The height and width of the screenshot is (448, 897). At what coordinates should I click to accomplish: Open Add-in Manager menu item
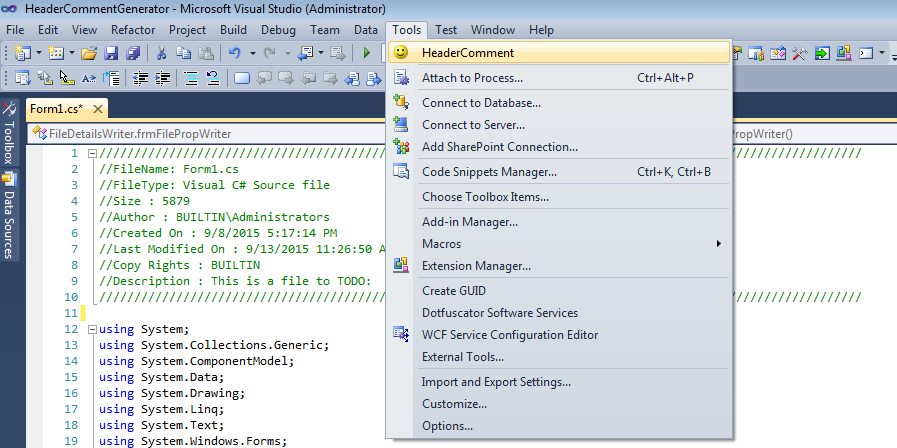tap(560, 221)
